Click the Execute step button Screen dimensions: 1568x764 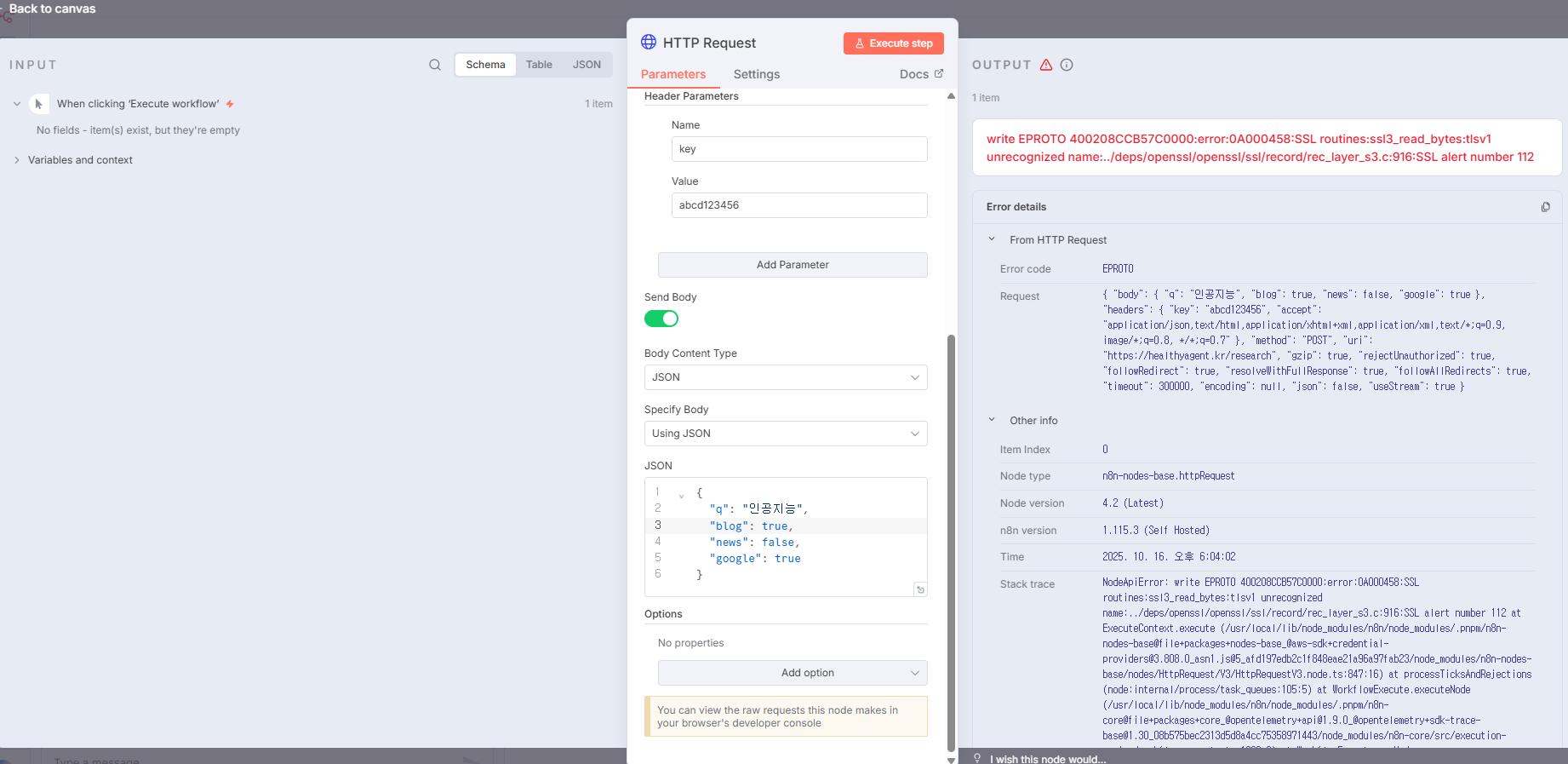[894, 43]
